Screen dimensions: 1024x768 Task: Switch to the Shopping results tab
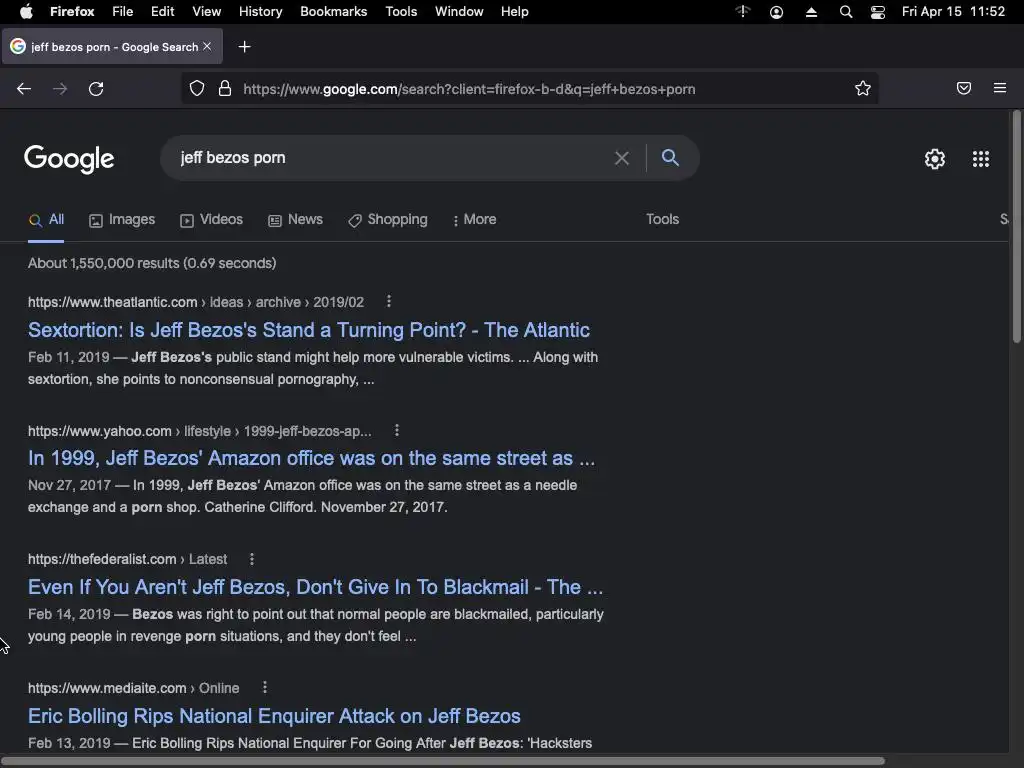click(388, 219)
